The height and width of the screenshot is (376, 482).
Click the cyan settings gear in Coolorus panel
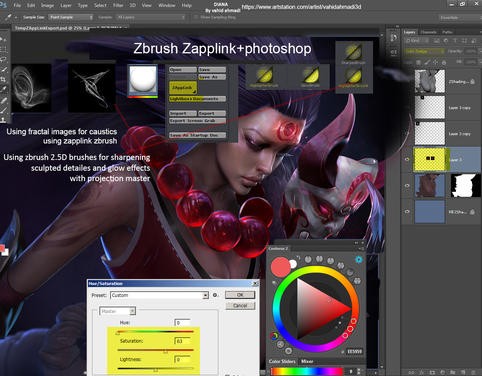point(359,259)
